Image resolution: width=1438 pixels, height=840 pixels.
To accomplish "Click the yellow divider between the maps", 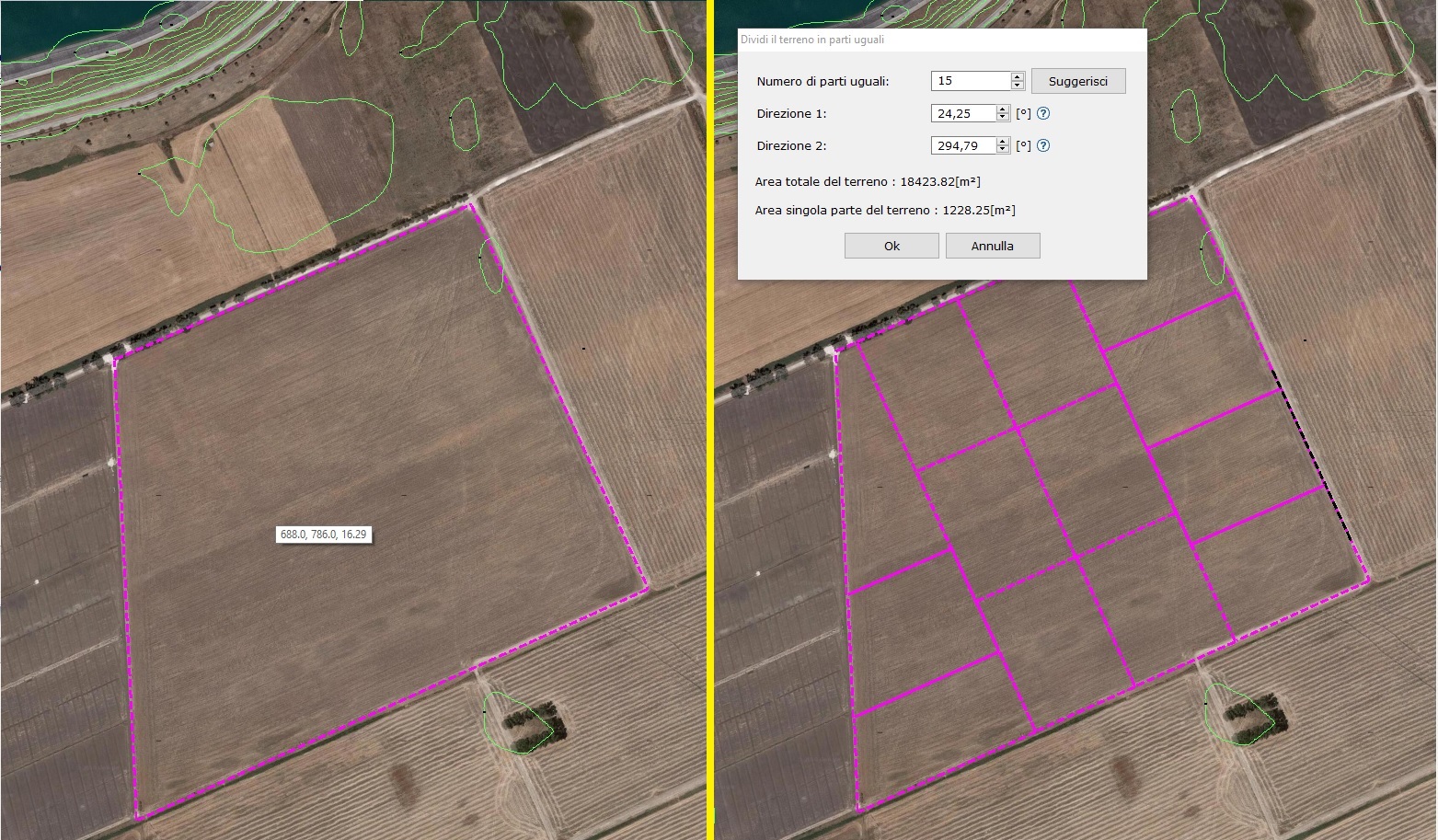I will point(710,420).
